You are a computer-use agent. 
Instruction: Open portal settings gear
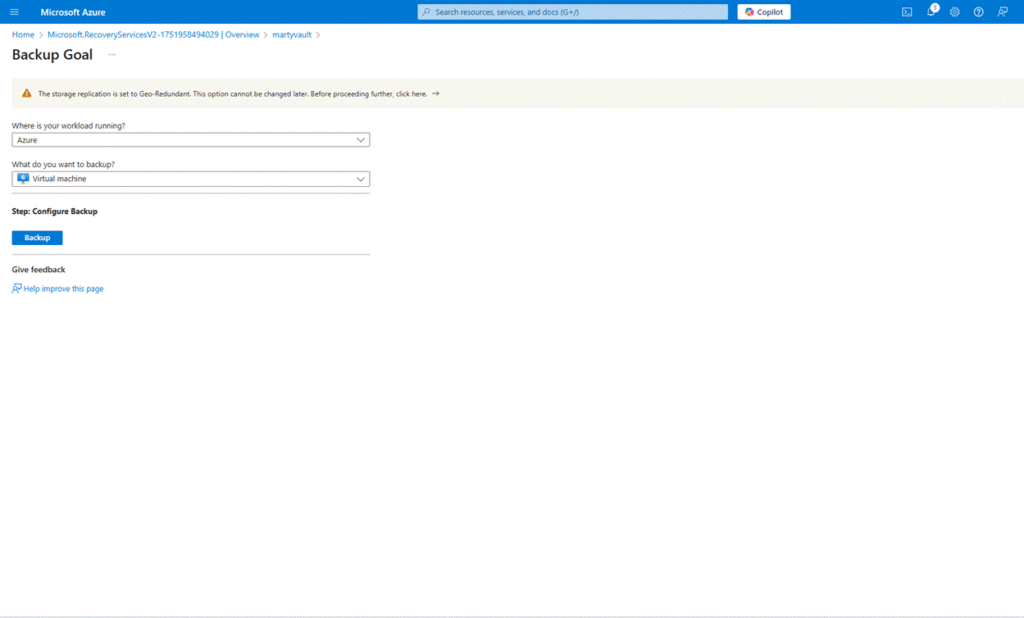coord(955,12)
